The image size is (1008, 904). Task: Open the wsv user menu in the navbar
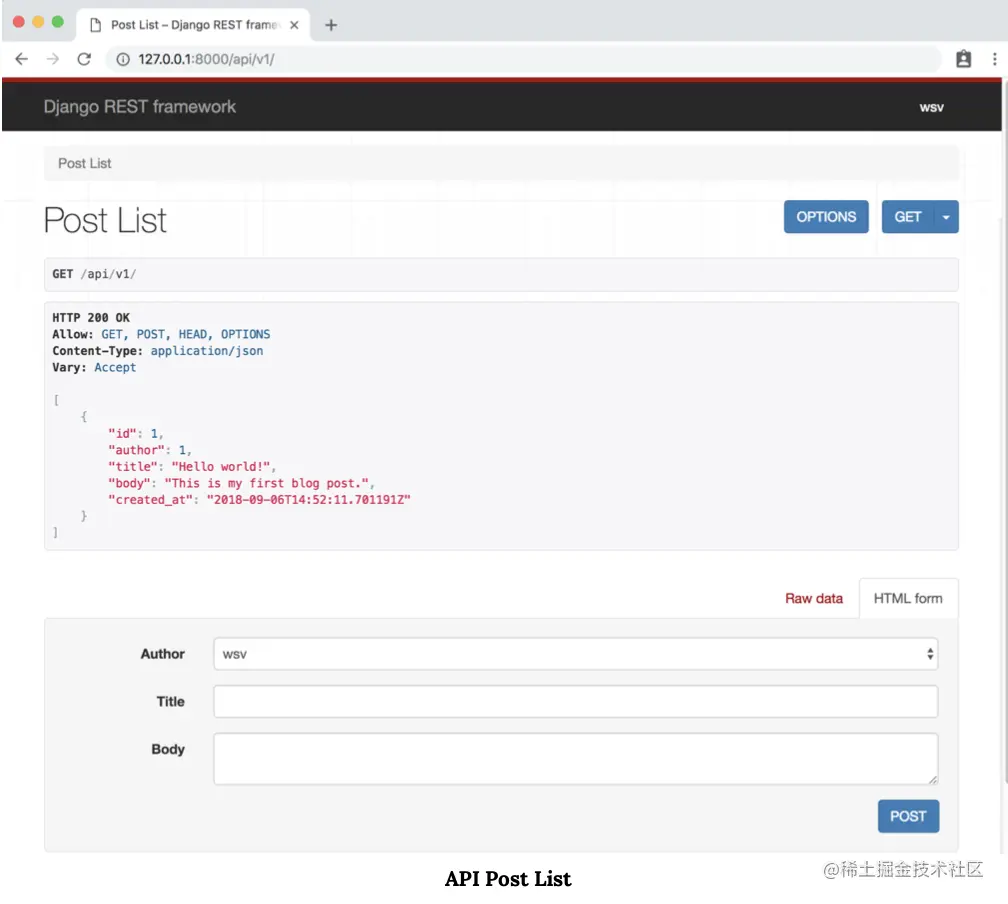[931, 107]
